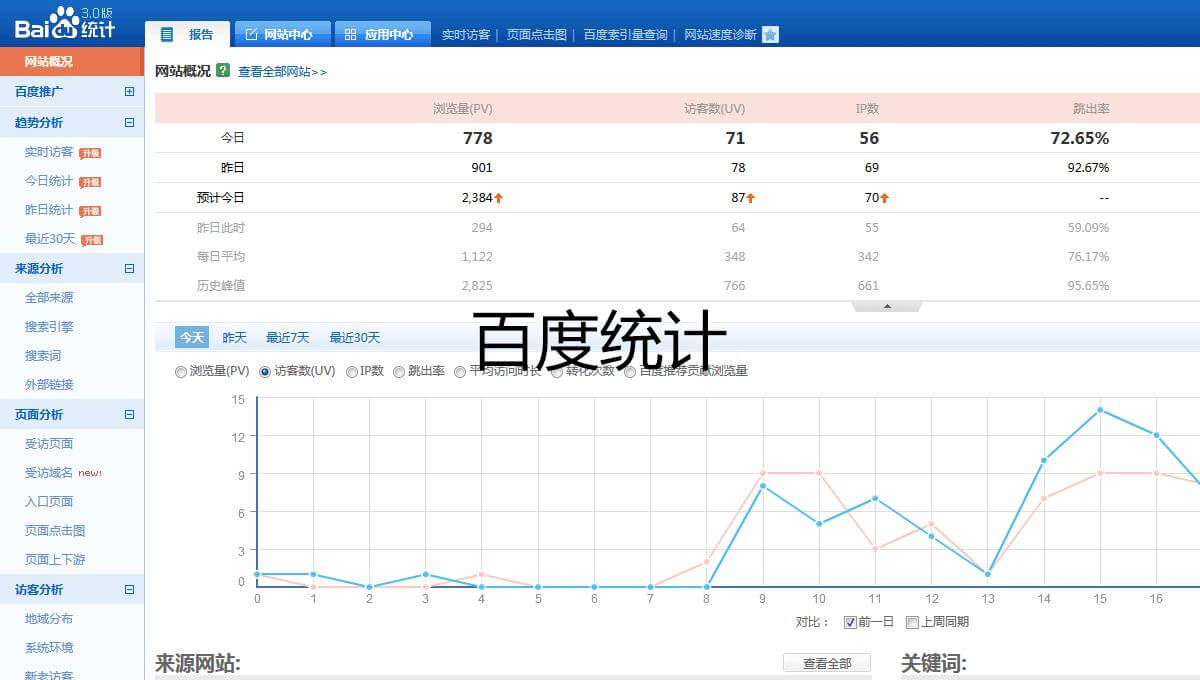
Task: Click the 升级 badge beside sidebar 最近30天
Action: pyautogui.click(x=92, y=240)
